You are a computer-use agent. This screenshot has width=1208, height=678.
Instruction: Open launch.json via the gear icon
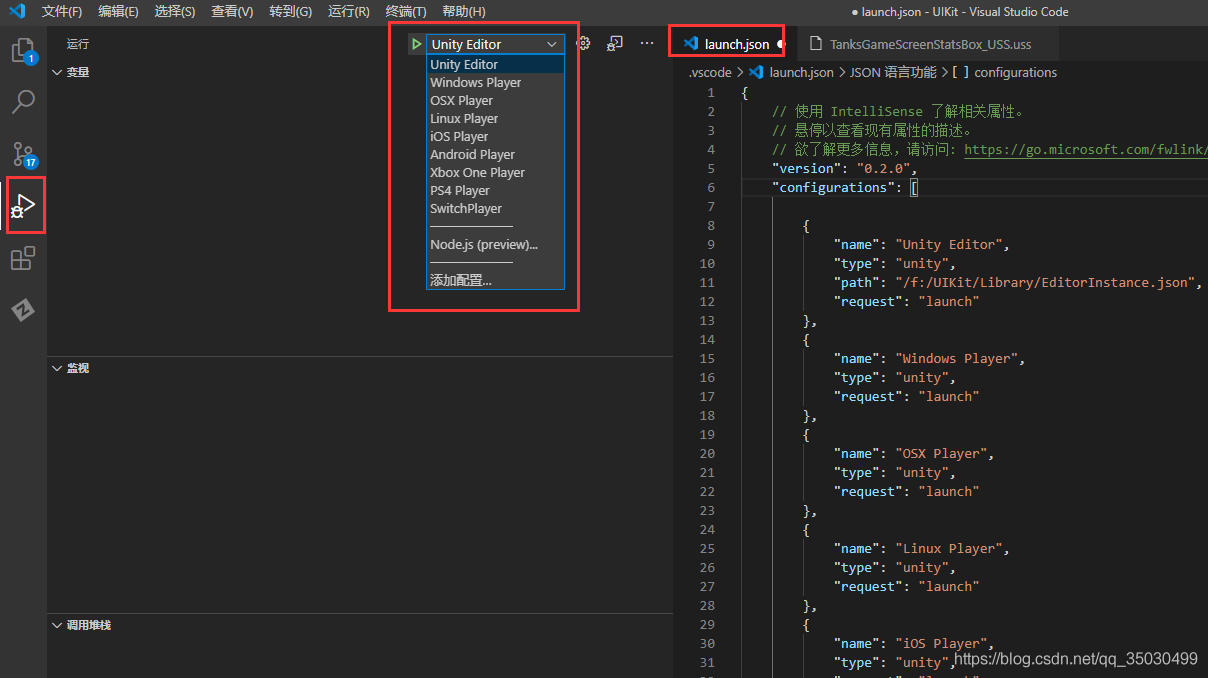[x=584, y=44]
